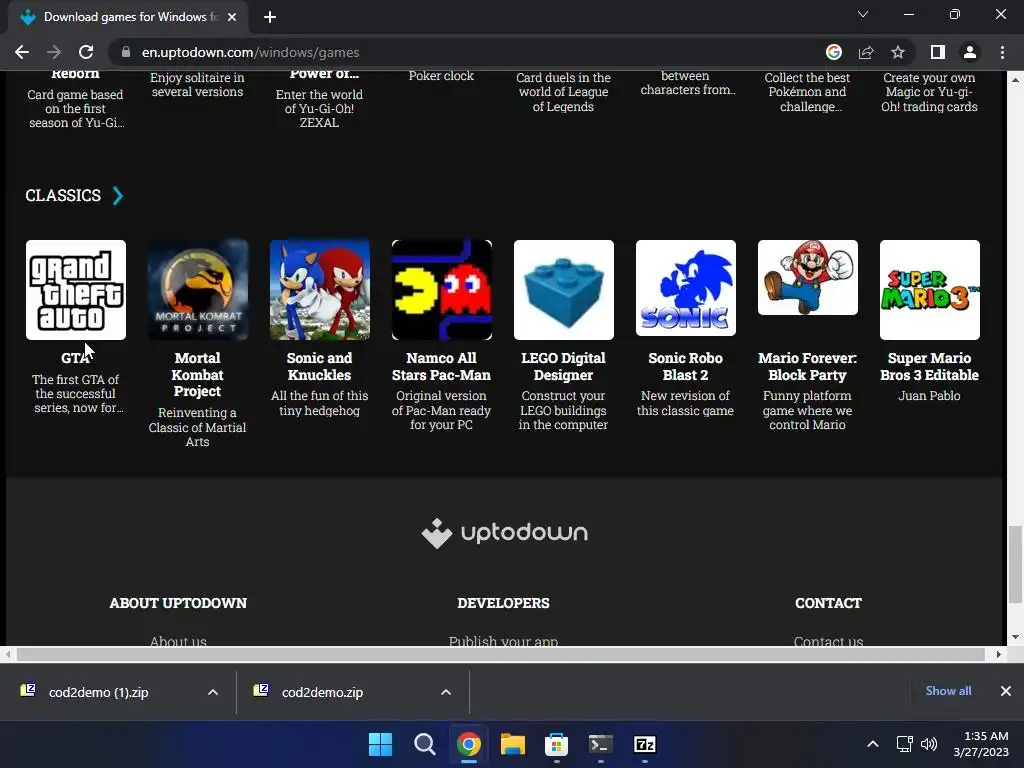This screenshot has height=768, width=1024.
Task: Click the vertical scrollbar thumb
Action: (1015, 565)
